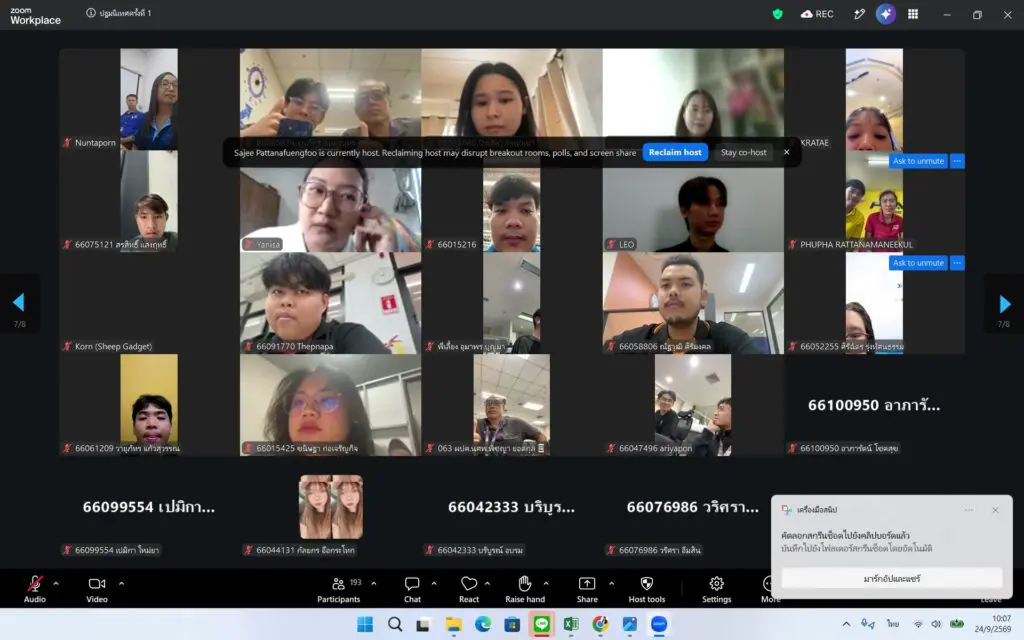1024x640 pixels.
Task: Open LINE from the Windows taskbar
Action: coord(541,624)
